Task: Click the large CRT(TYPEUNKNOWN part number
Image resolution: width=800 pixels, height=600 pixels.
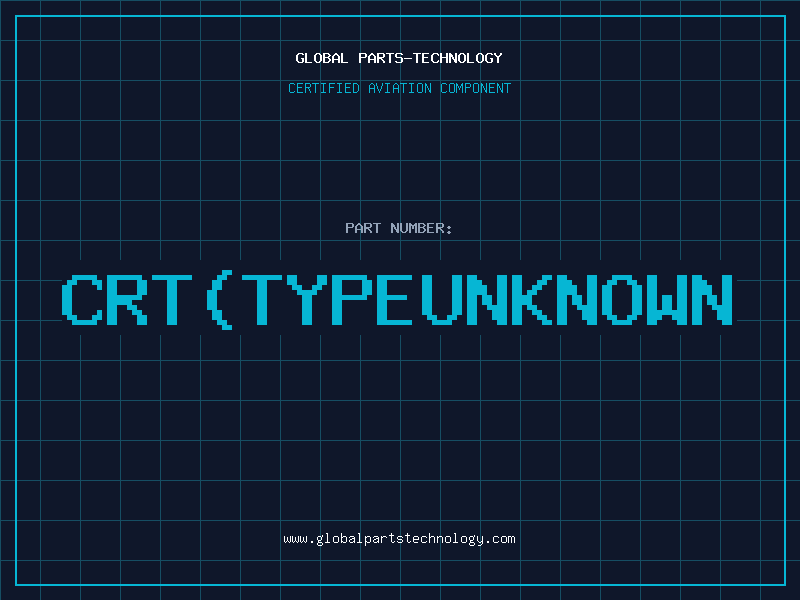Action: tap(397, 300)
